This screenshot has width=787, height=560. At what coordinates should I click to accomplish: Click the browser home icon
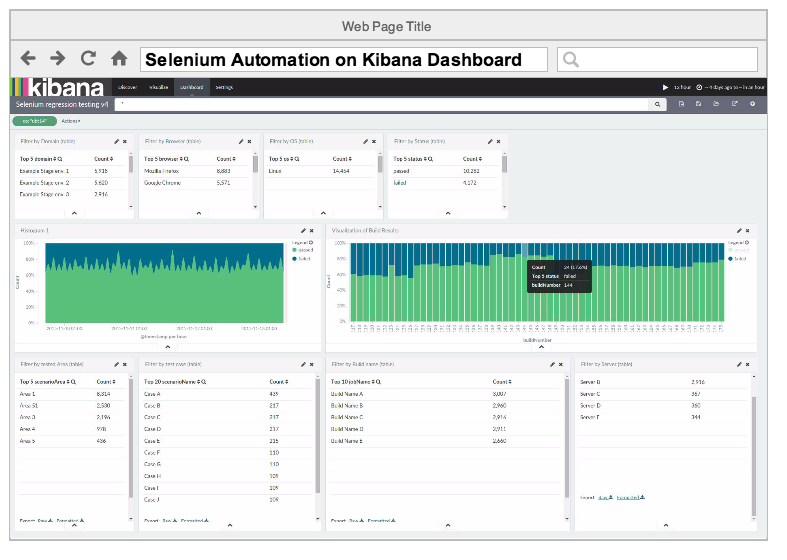[x=119, y=59]
